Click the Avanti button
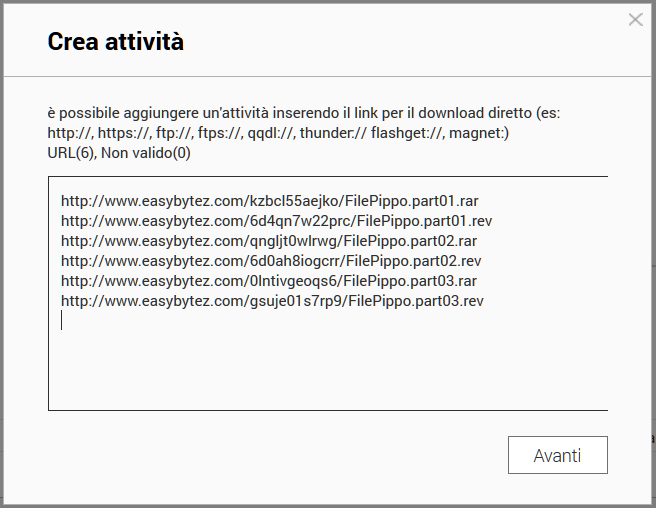656x508 pixels. click(x=557, y=455)
